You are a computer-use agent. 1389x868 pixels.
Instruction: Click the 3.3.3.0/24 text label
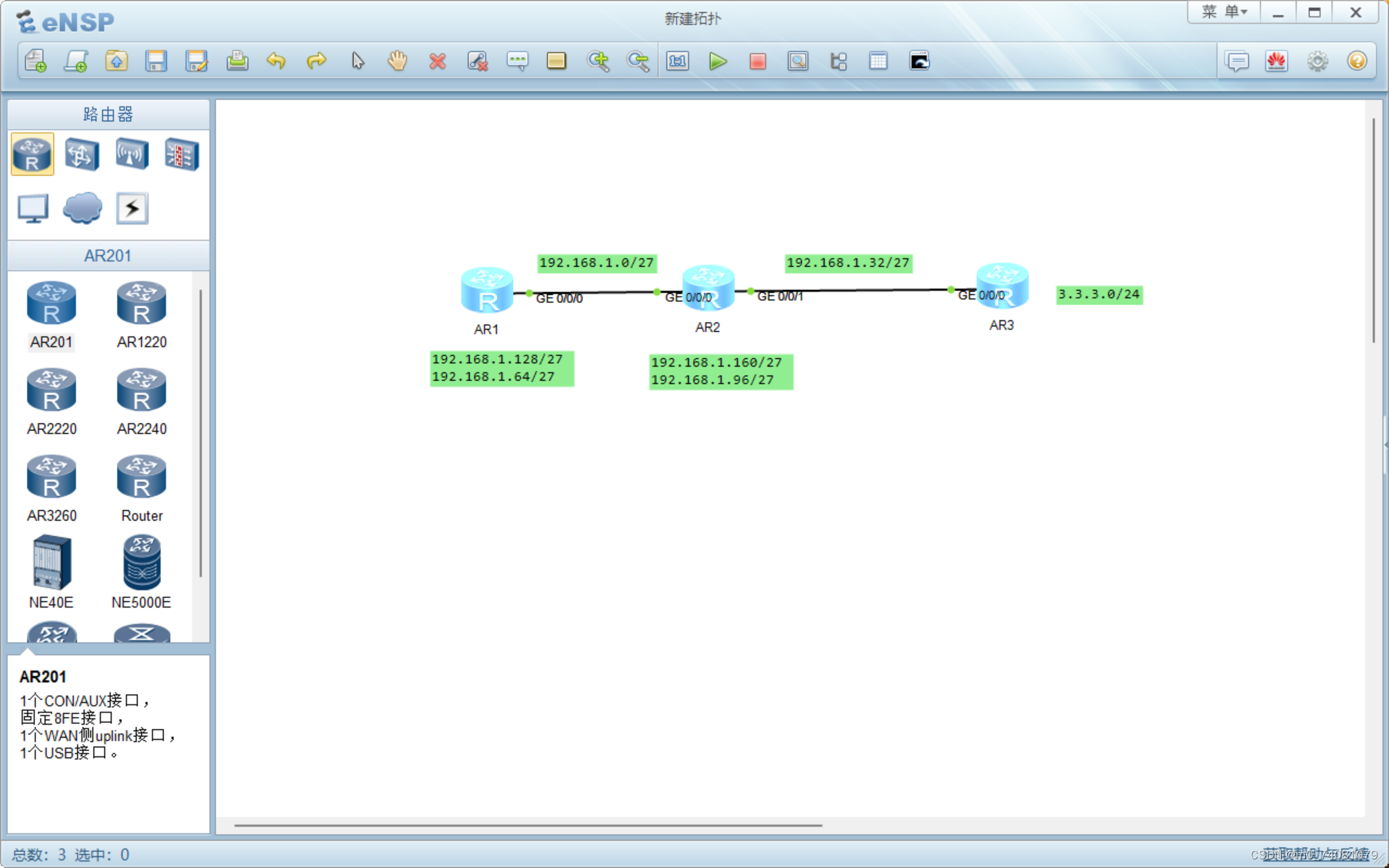[x=1098, y=294]
